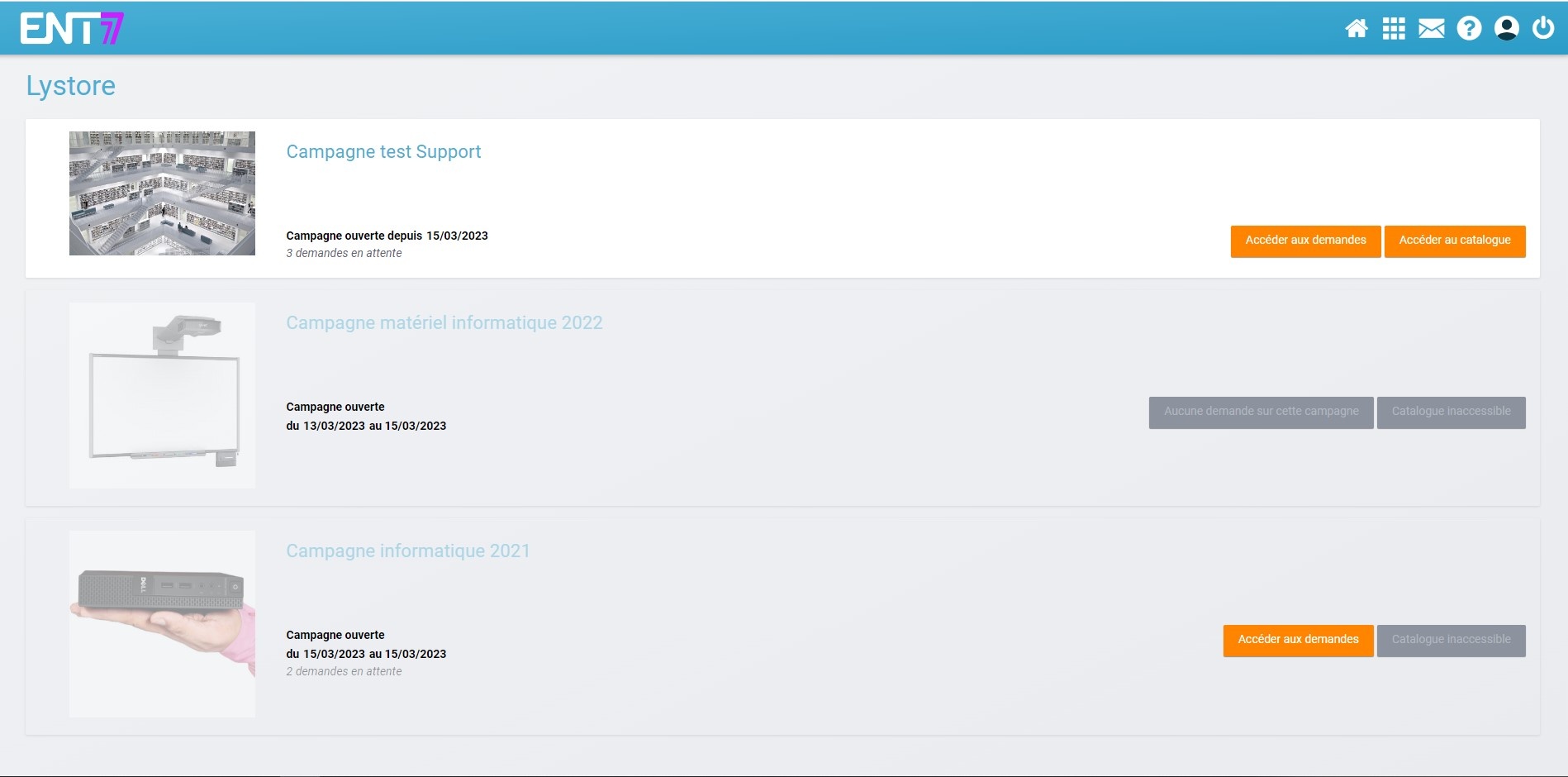This screenshot has width=1568, height=777.
Task: Access requests for Campagne informatique 2021
Action: [1298, 640]
